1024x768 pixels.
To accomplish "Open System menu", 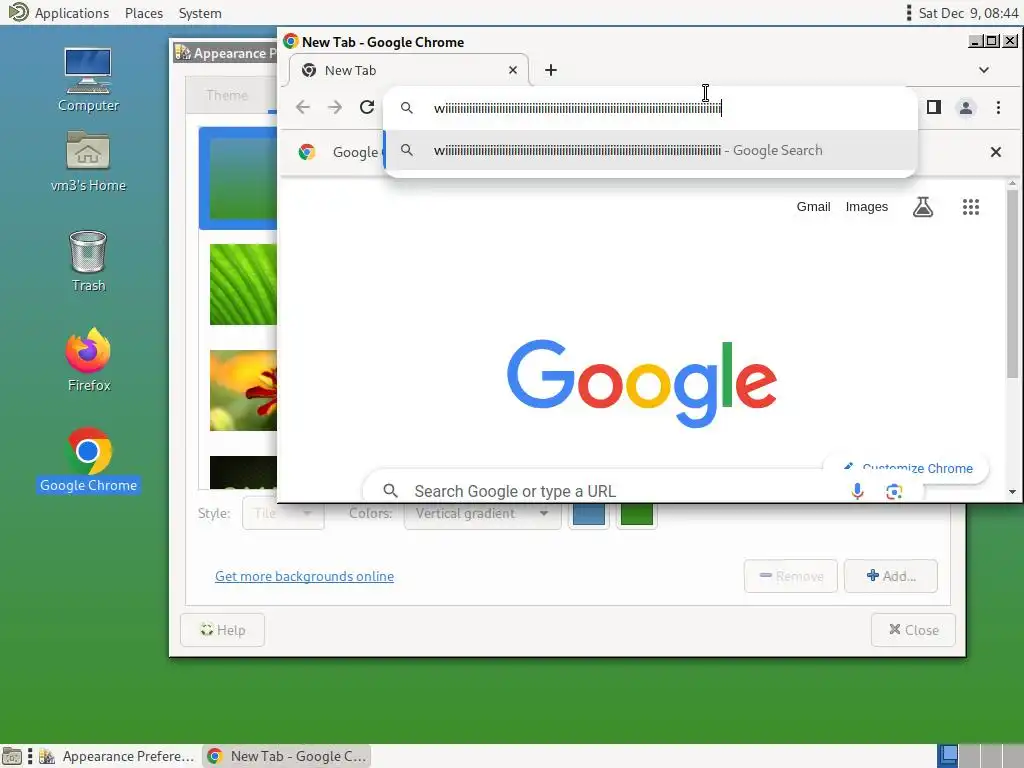I will pyautogui.click(x=200, y=13).
